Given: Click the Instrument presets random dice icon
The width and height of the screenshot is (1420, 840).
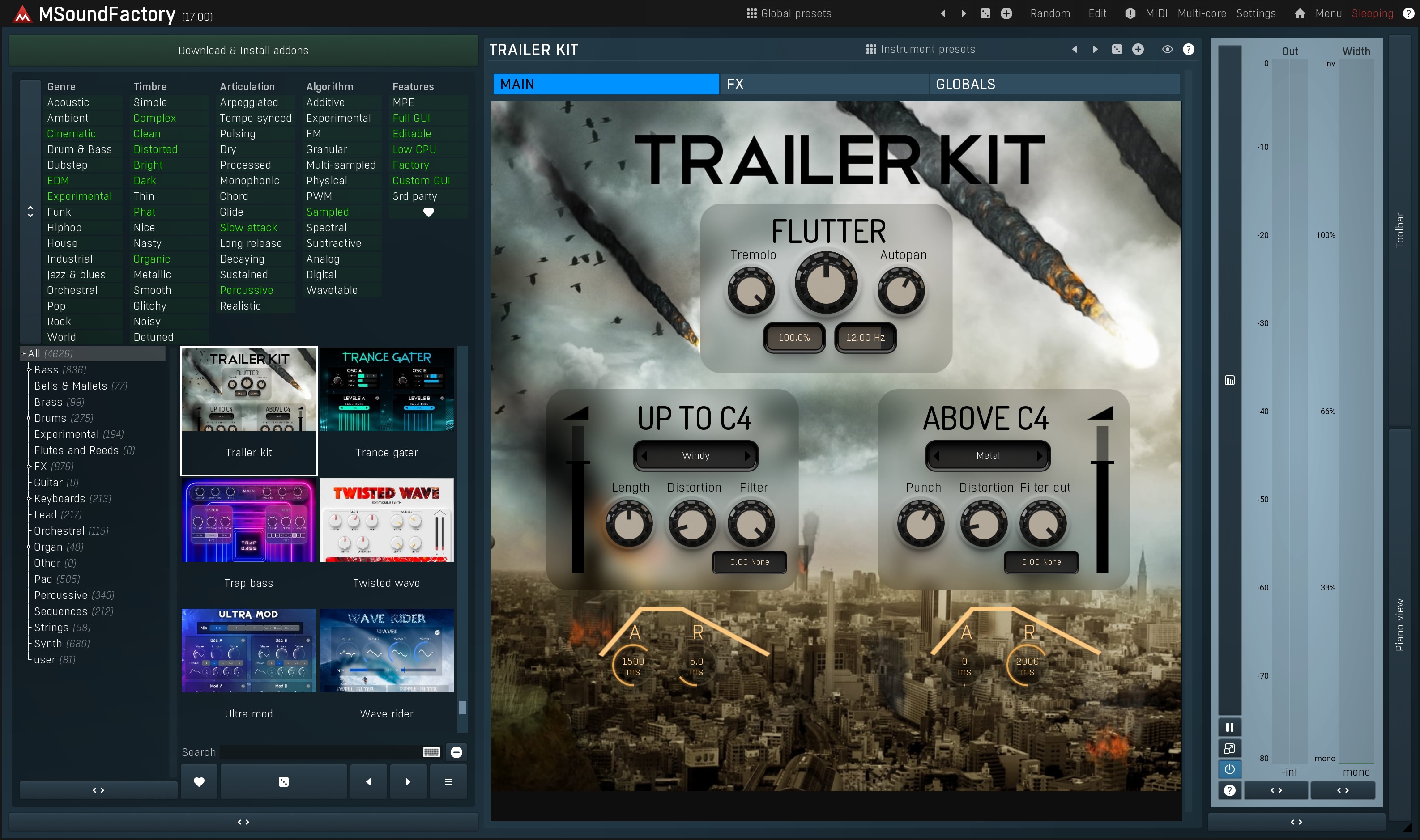Looking at the screenshot, I should pyautogui.click(x=1117, y=50).
